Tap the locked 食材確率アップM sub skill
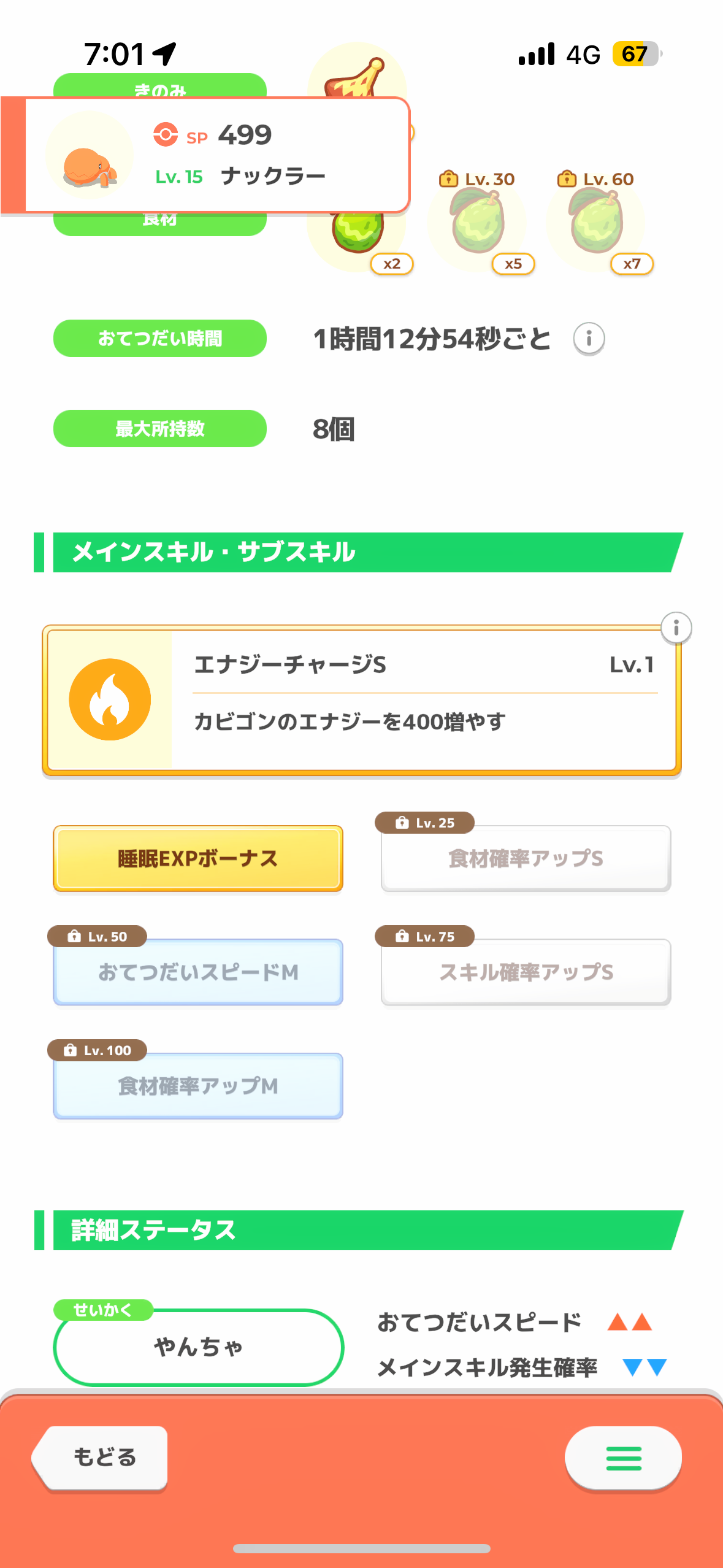723x1568 pixels. tap(198, 1086)
